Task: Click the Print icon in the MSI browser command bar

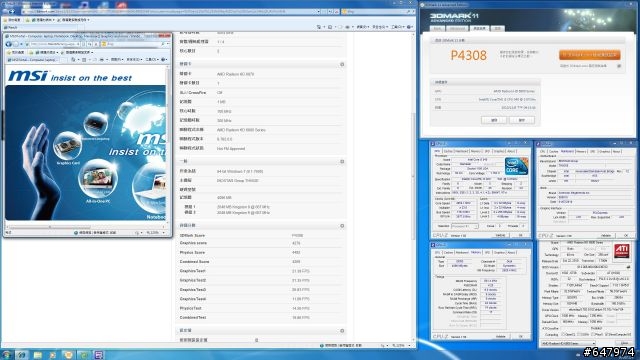Action: coord(101,60)
